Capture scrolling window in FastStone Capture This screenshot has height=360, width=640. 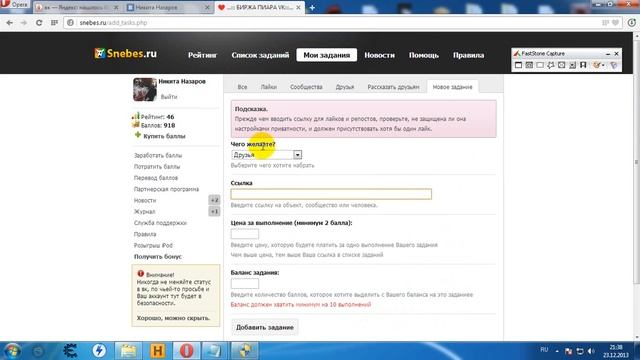pyautogui.click(x=573, y=65)
